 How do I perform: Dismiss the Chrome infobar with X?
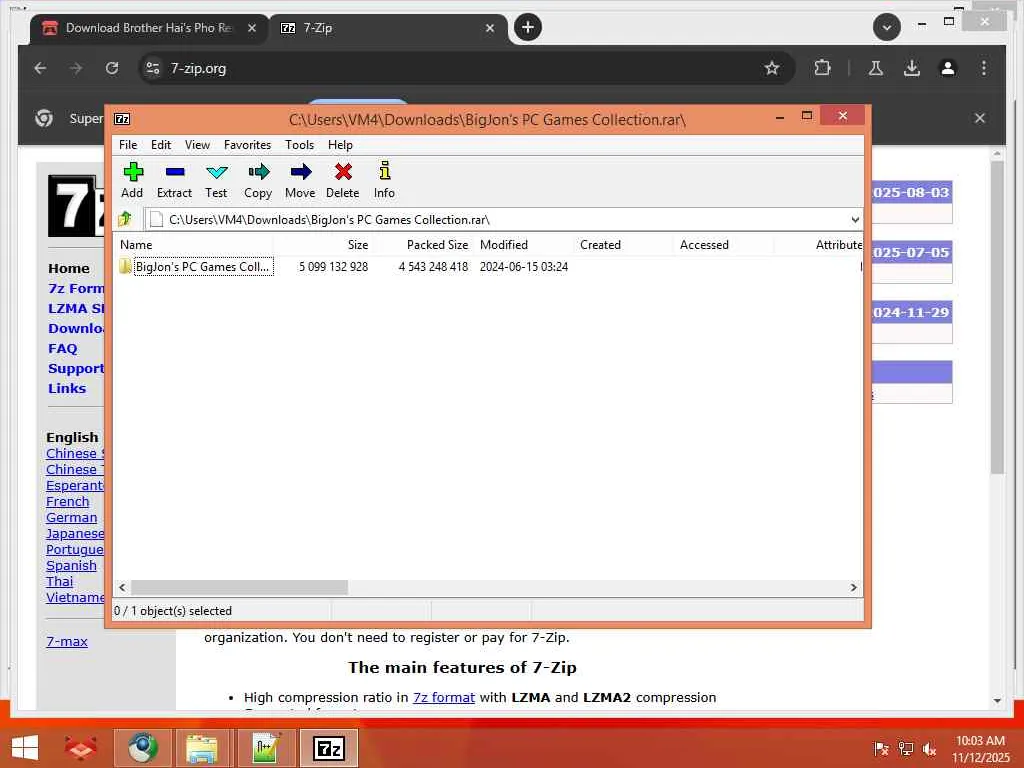pos(979,118)
